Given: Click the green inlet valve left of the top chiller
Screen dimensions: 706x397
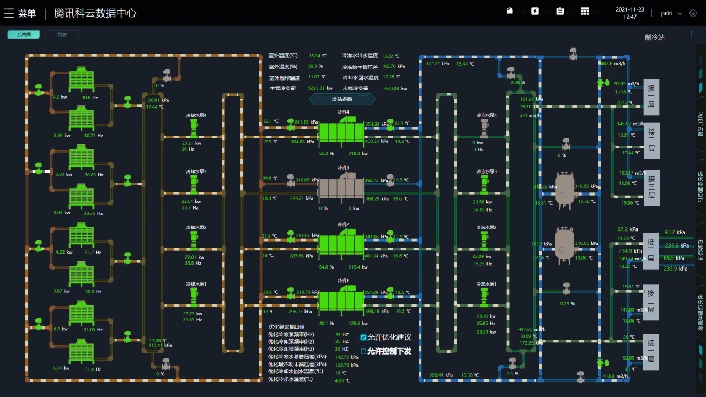Looking at the screenshot, I should tap(291, 124).
